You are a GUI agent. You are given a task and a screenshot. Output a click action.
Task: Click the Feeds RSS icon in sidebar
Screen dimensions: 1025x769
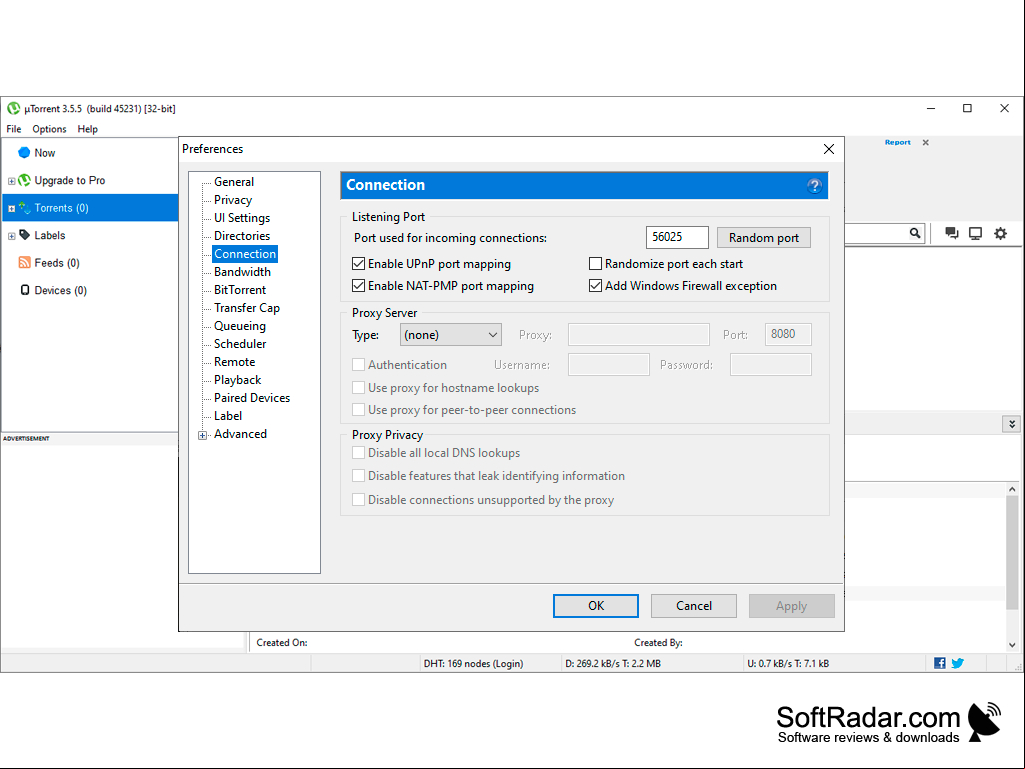[x=24, y=262]
